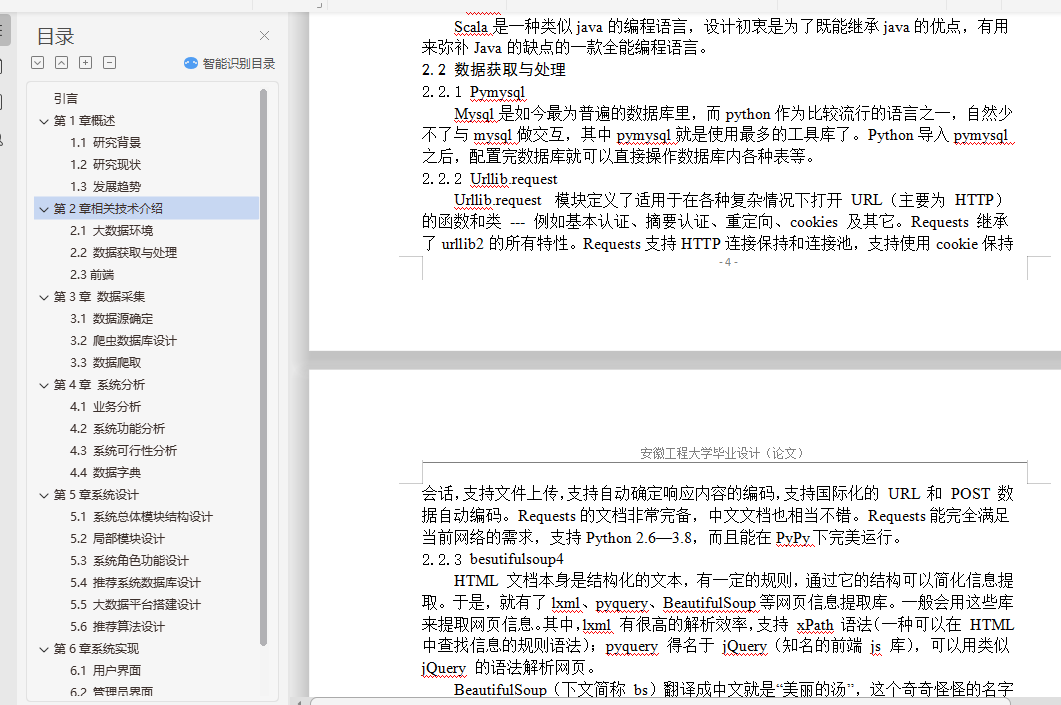
Task: Open 2.3 前端 outline entry
Action: coord(92,275)
